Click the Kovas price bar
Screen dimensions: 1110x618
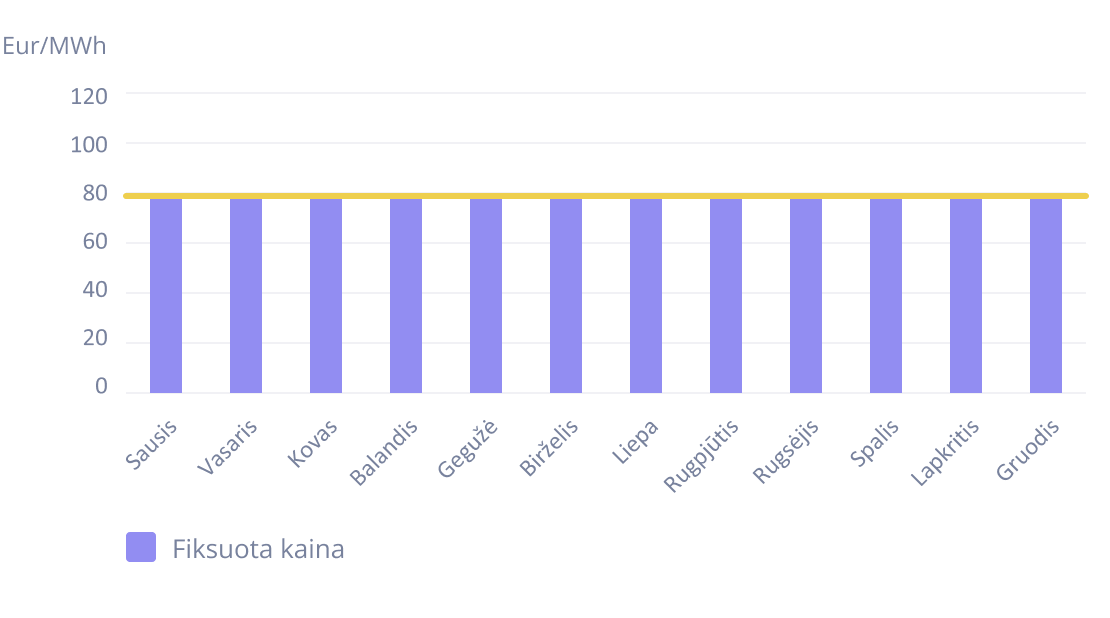[x=326, y=295]
